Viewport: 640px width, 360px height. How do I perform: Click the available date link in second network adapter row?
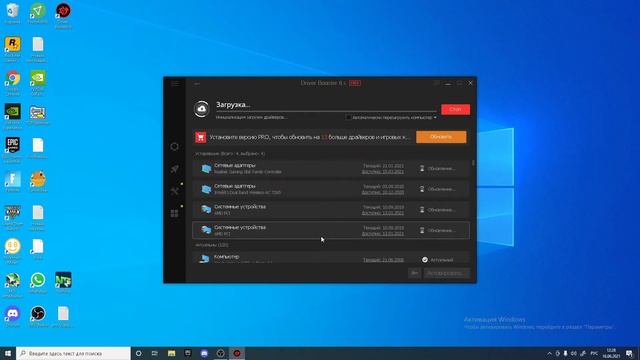click(x=383, y=192)
